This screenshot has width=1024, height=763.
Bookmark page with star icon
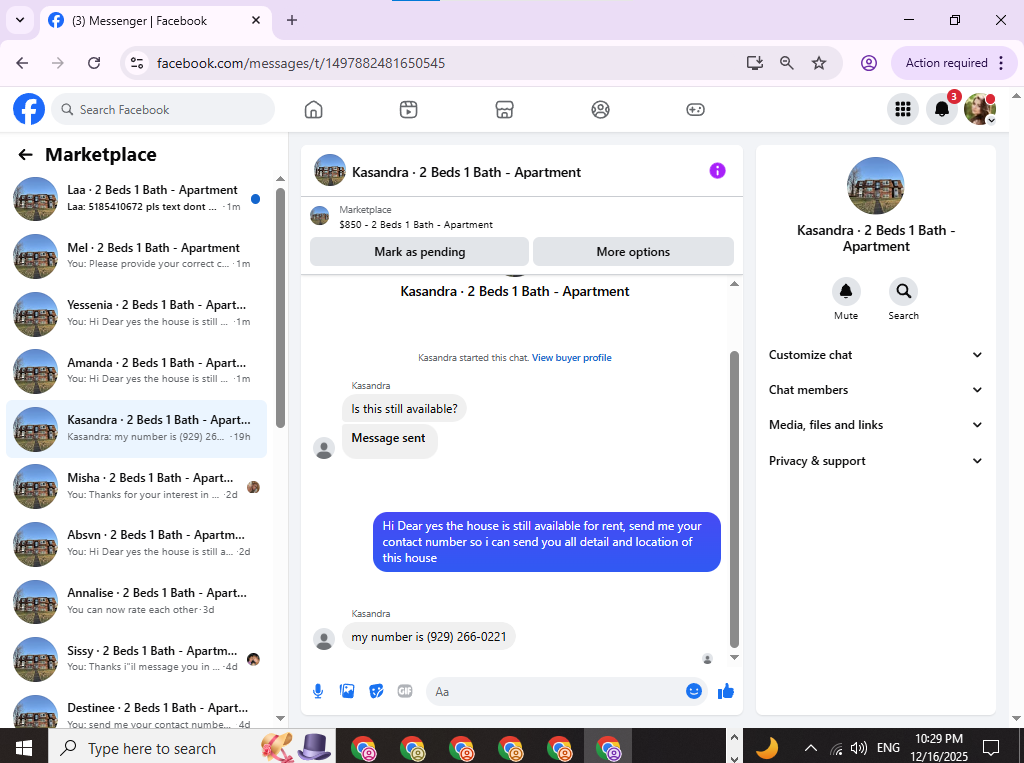coord(818,63)
